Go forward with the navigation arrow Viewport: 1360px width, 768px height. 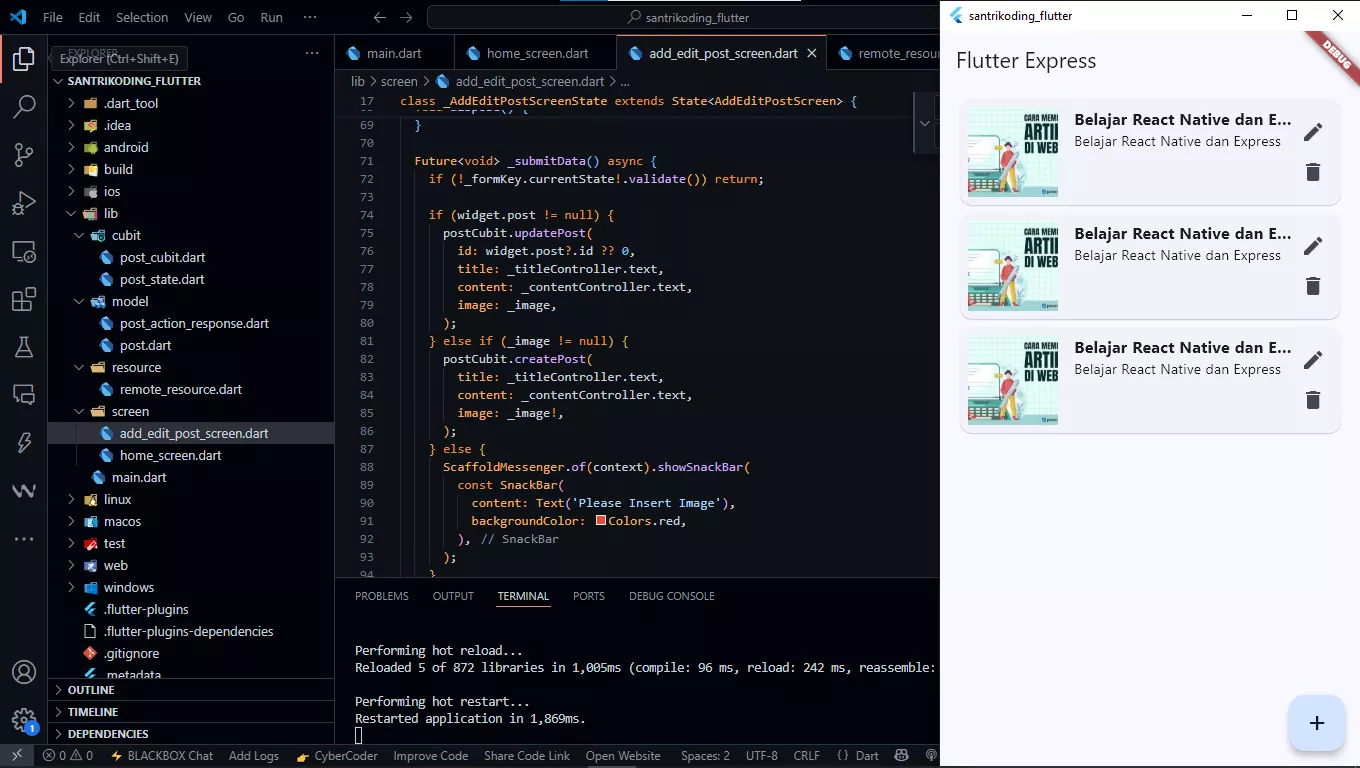[405, 17]
